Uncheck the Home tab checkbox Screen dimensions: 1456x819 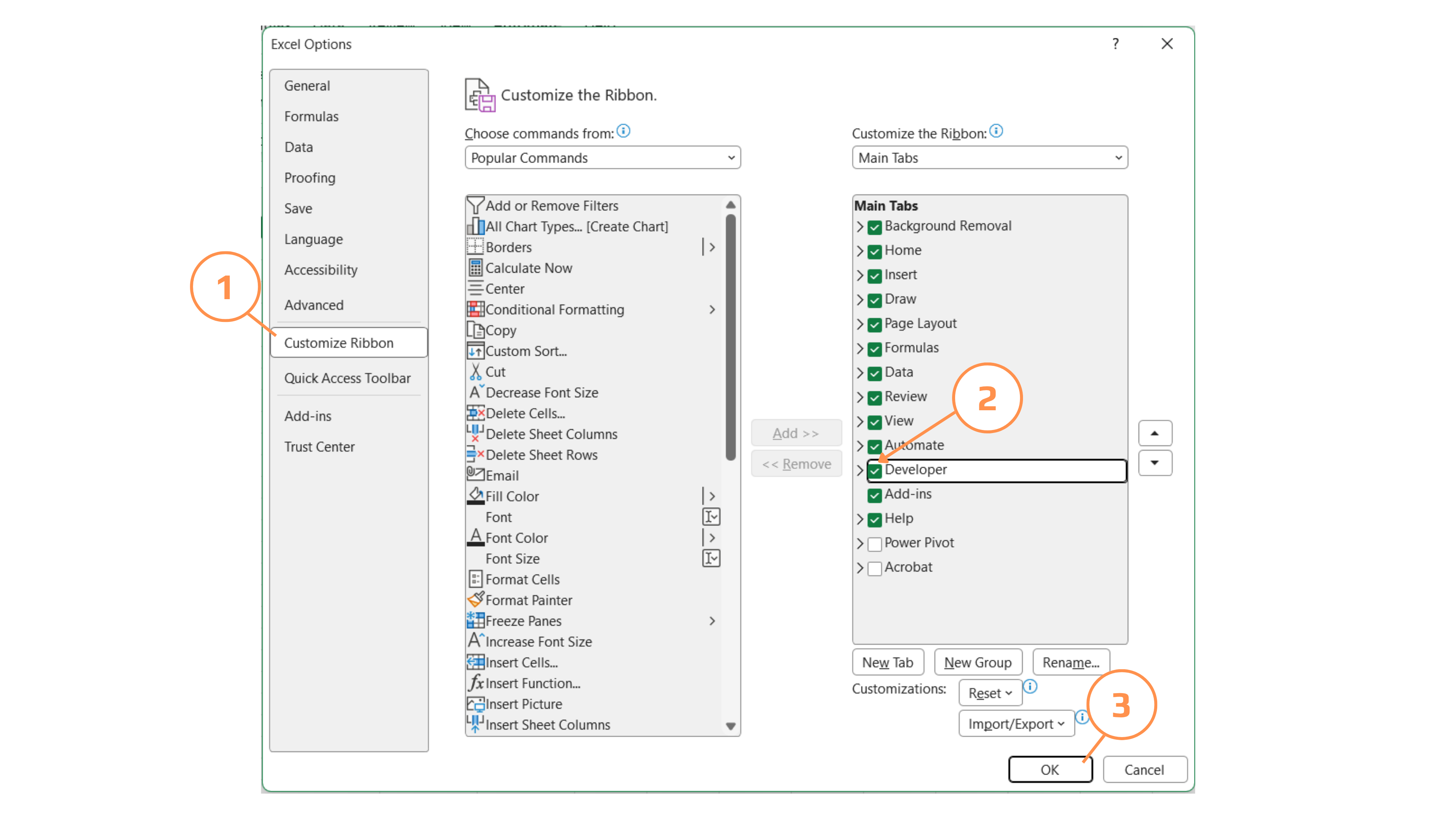tap(874, 251)
